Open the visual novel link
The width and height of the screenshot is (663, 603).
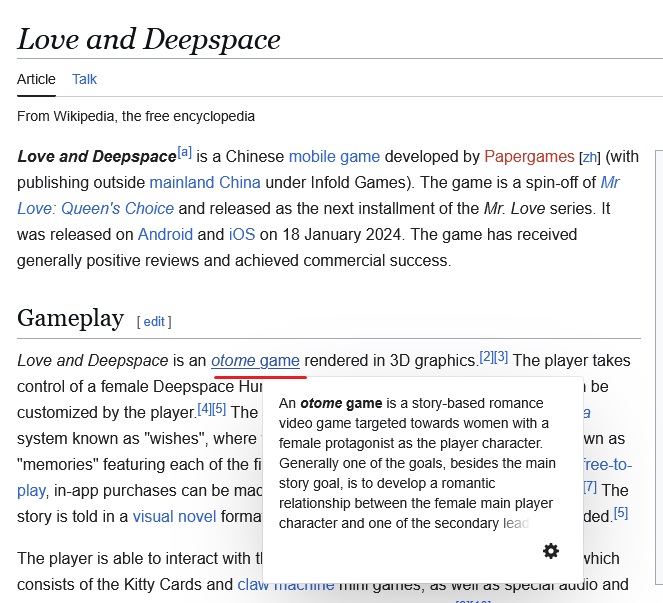pyautogui.click(x=174, y=516)
